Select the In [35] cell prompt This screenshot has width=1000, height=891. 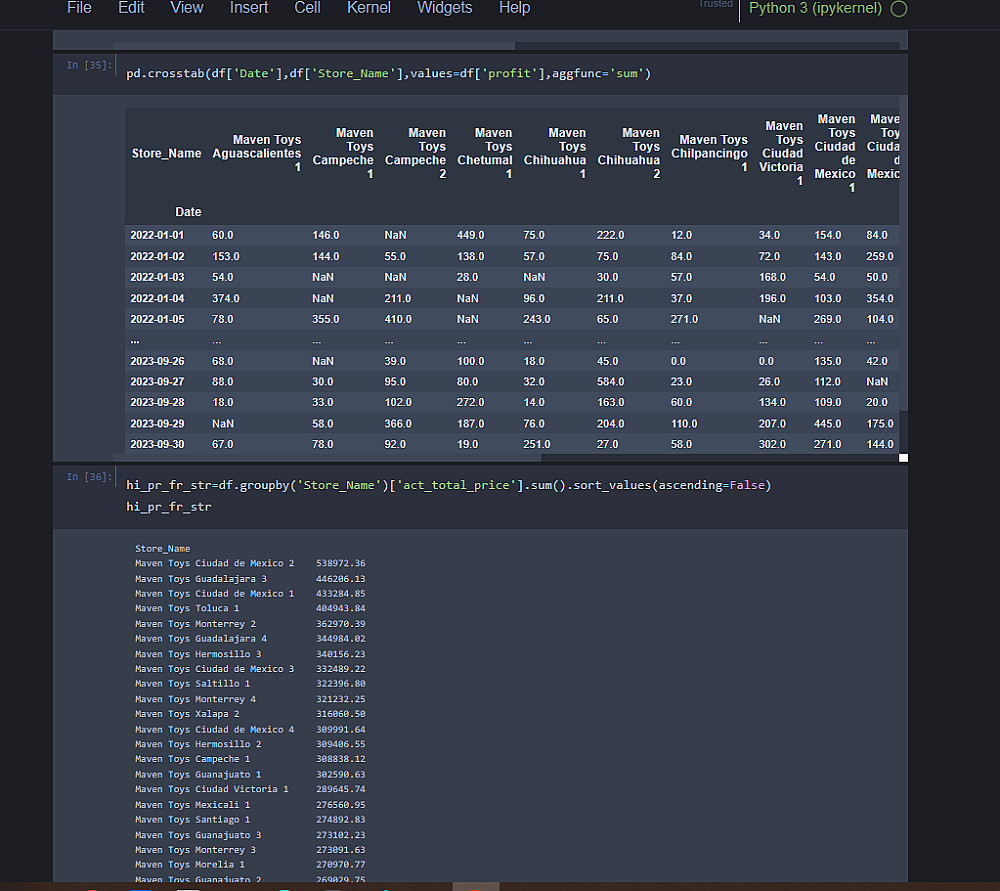89,65
